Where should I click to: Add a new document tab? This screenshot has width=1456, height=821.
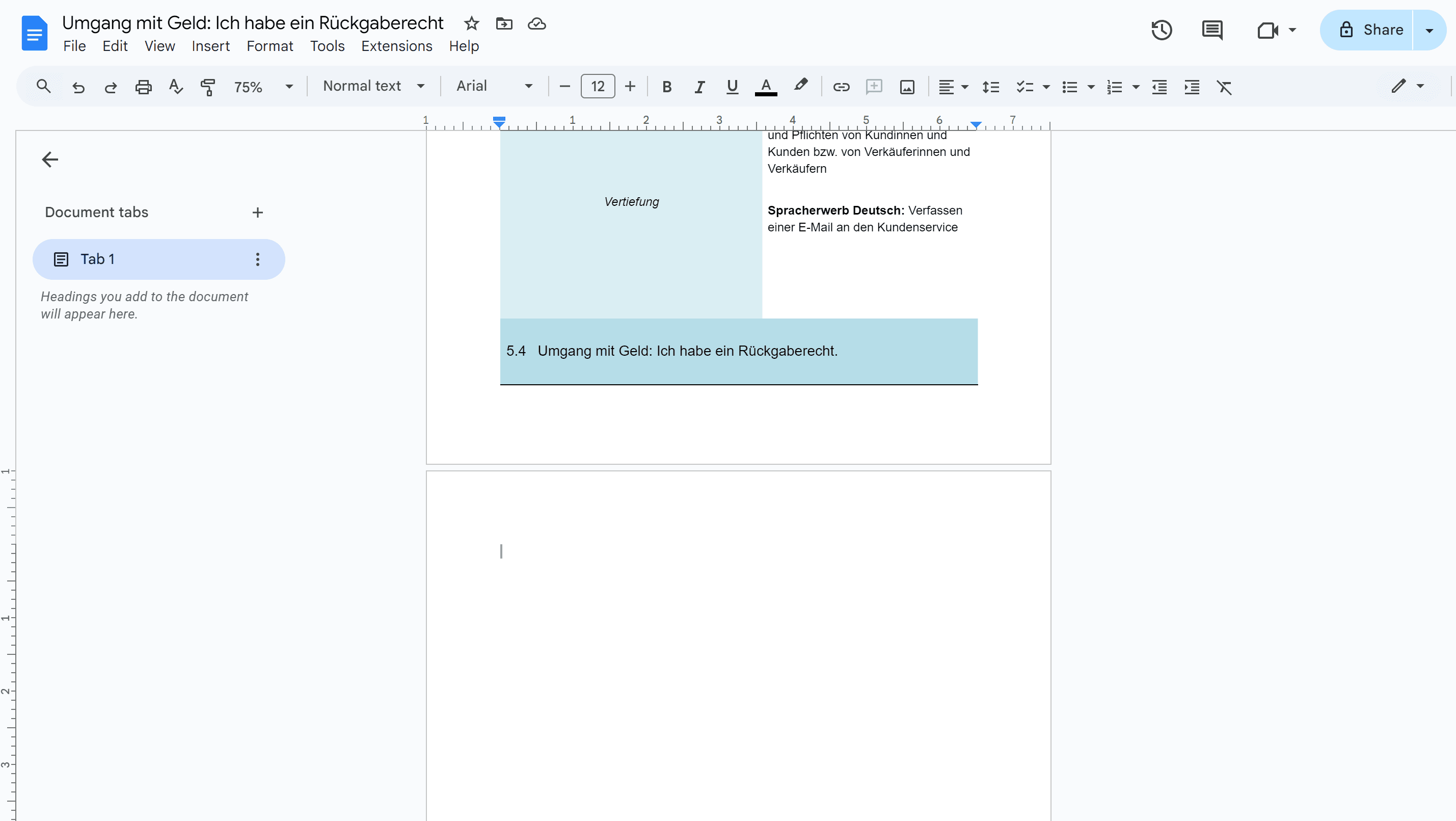click(258, 213)
